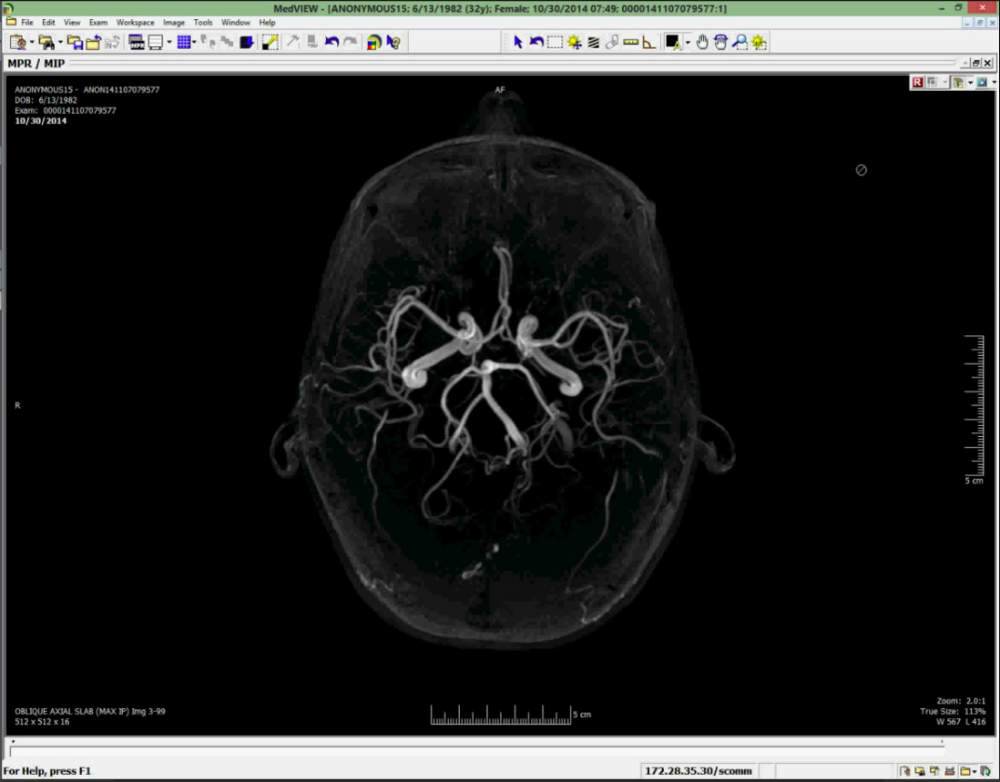The image size is (1000, 782).
Task: Expand the black annotation color dropdown arrow
Action: pyautogui.click(x=687, y=42)
